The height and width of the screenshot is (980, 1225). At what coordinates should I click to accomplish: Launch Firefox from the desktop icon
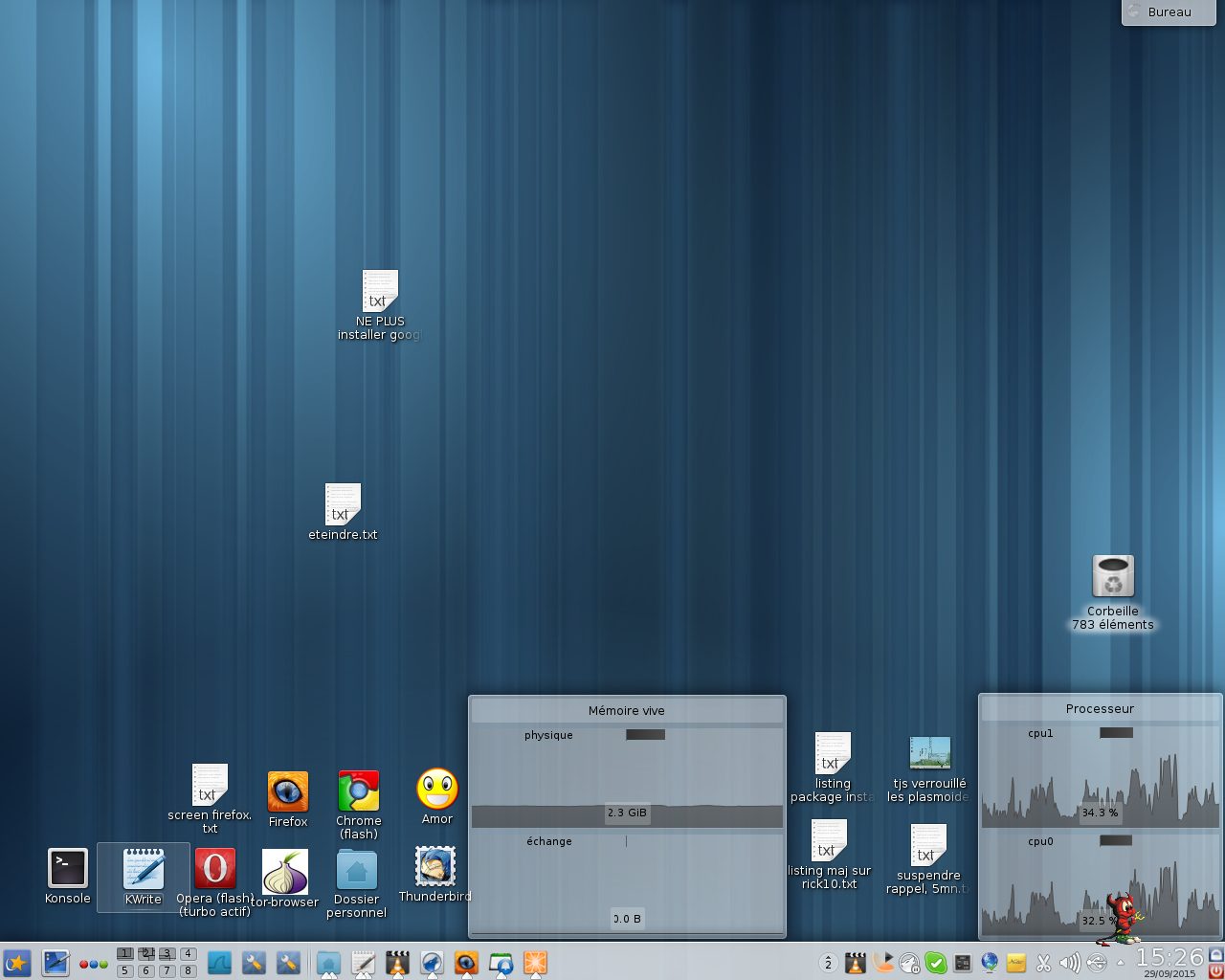pyautogui.click(x=287, y=792)
